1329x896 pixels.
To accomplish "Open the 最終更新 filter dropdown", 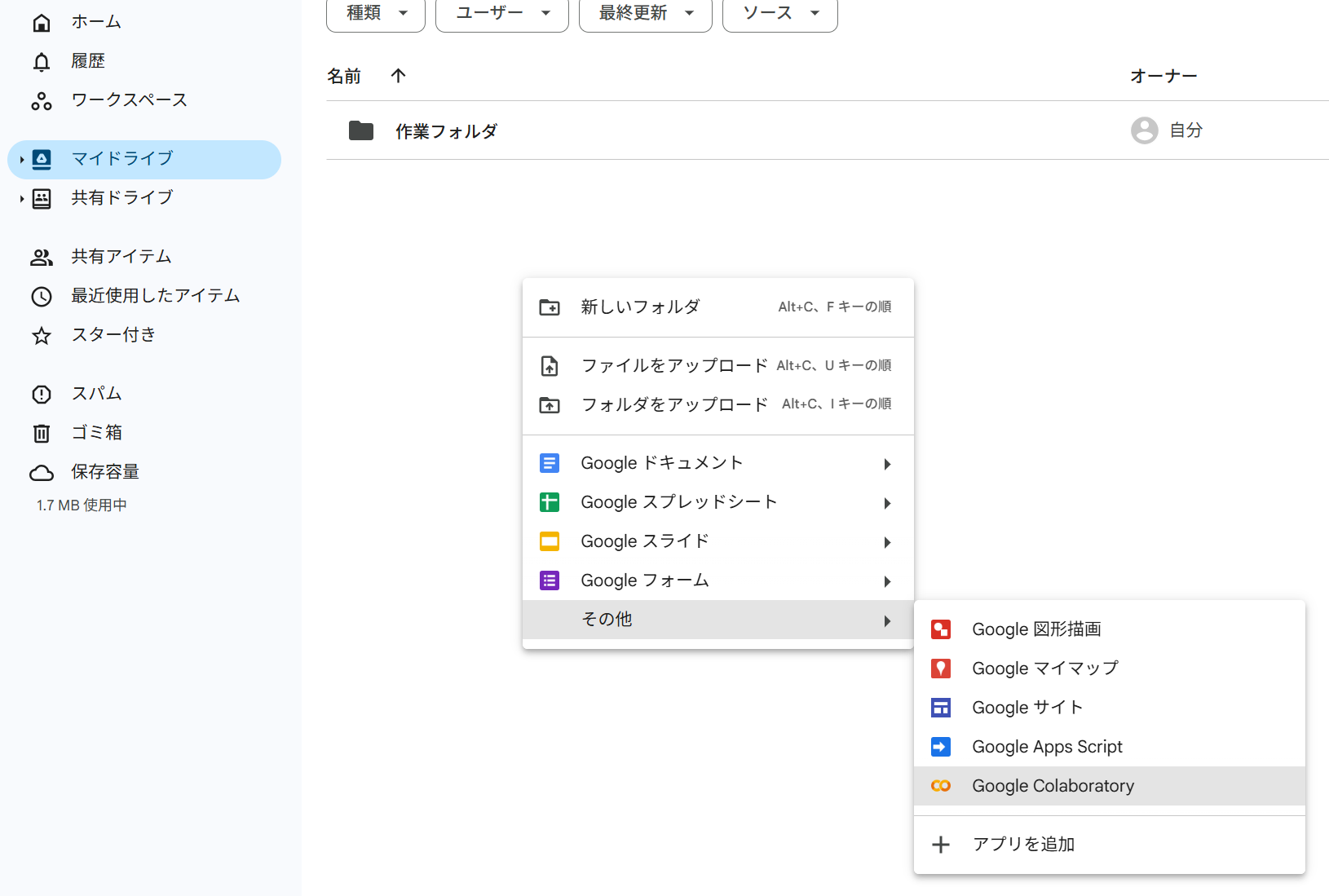I will [x=644, y=11].
